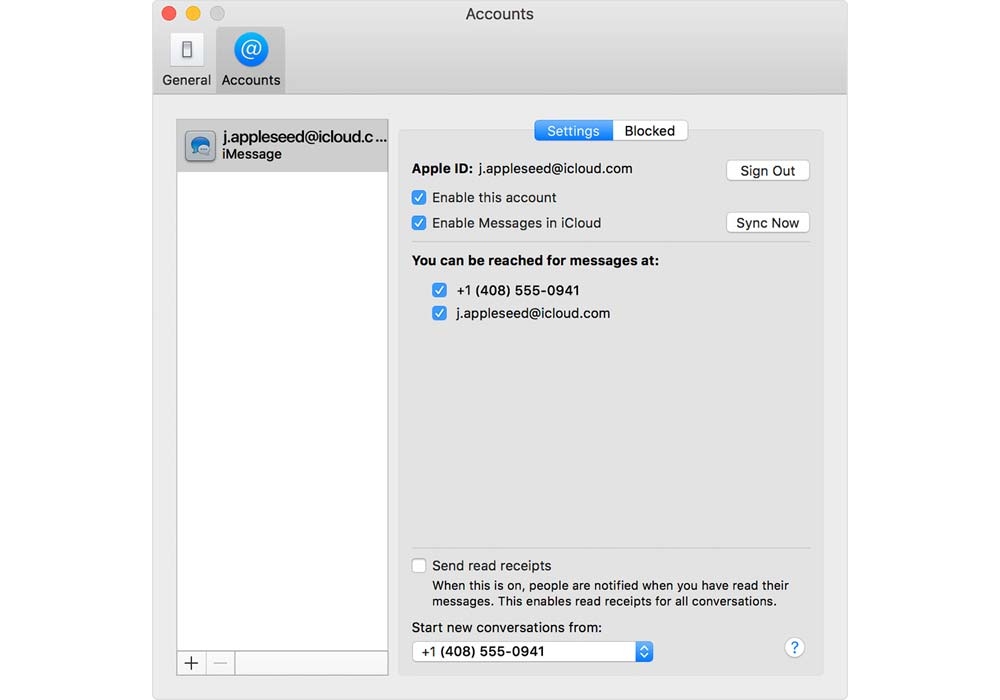This screenshot has height=700, width=1000.
Task: Click the yellow minimize window button
Action: coord(193,13)
